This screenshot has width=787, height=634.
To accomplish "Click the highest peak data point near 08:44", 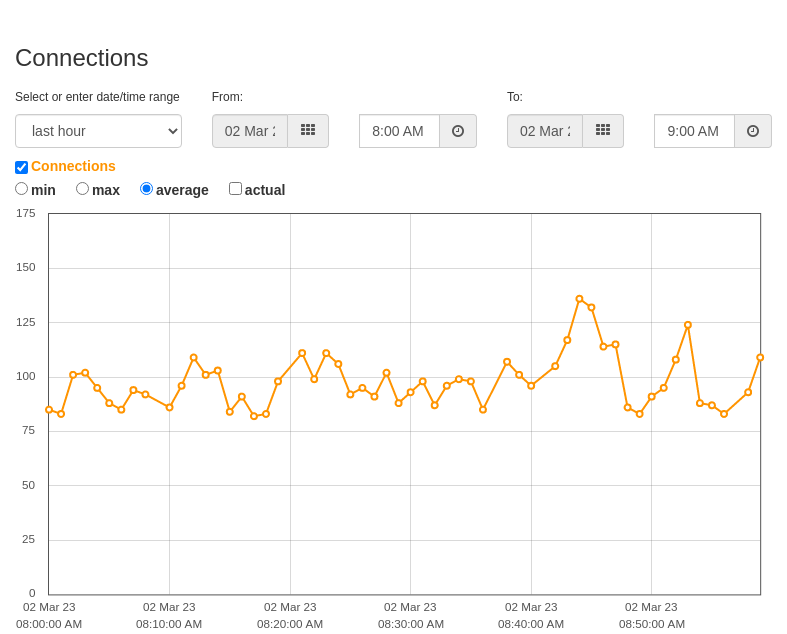I will [x=579, y=299].
